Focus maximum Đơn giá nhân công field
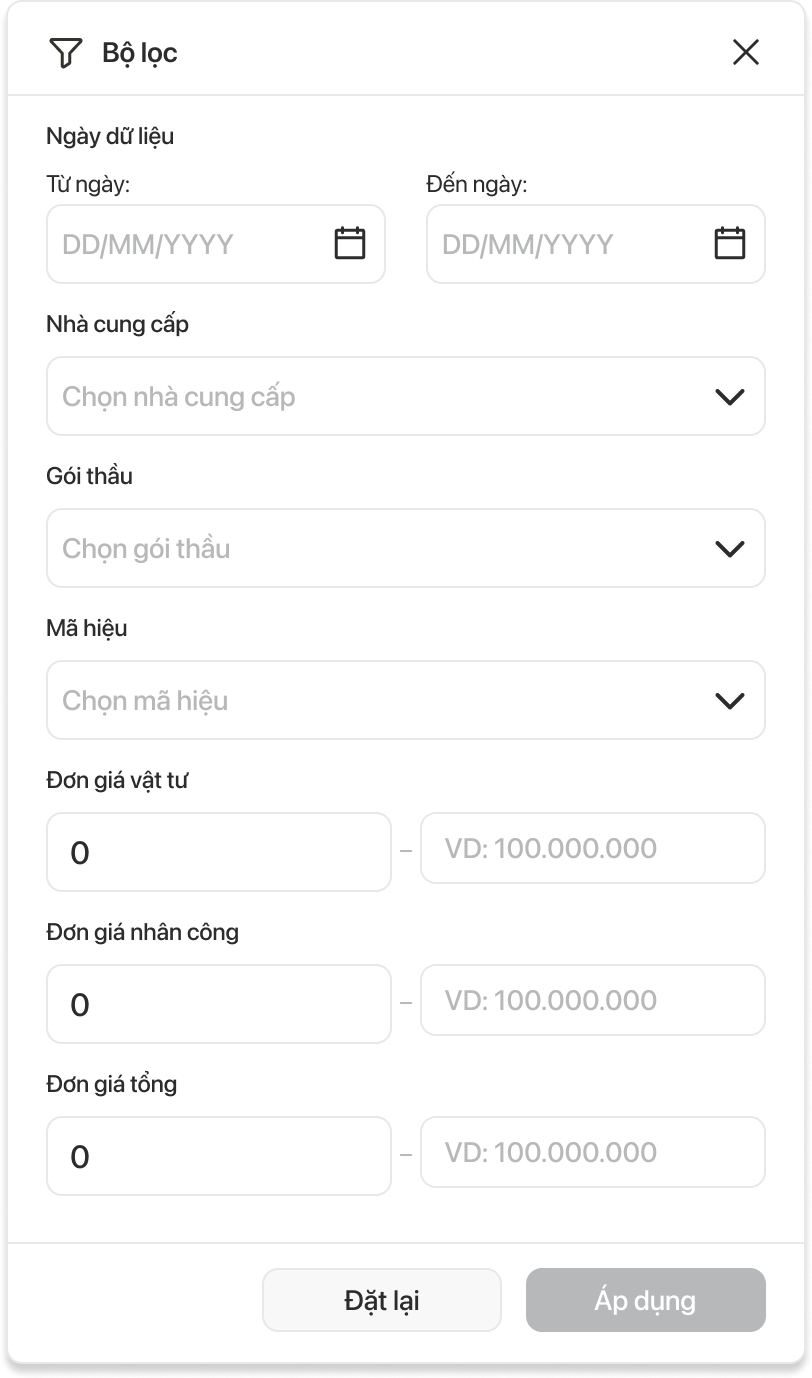 pyautogui.click(x=592, y=1000)
